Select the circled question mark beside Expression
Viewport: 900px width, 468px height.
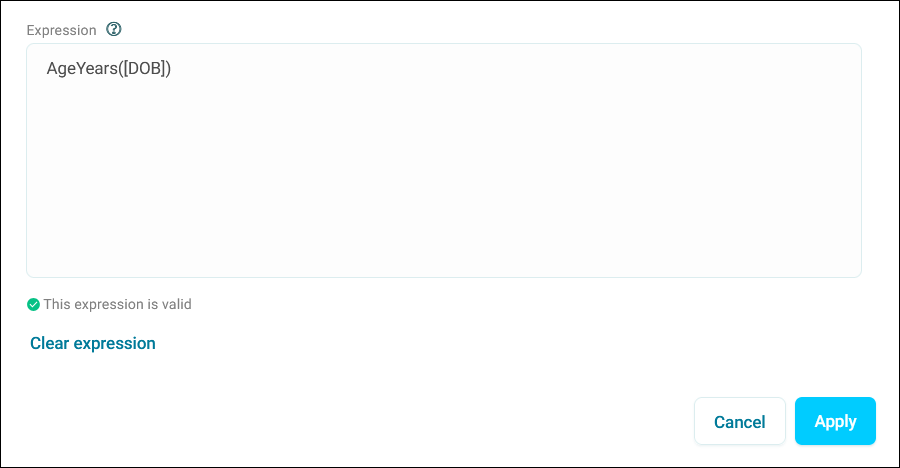pyautogui.click(x=114, y=29)
